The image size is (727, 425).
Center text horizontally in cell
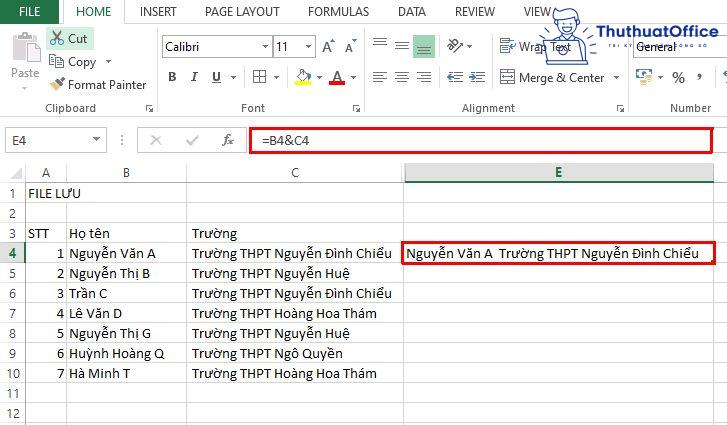pyautogui.click(x=402, y=77)
